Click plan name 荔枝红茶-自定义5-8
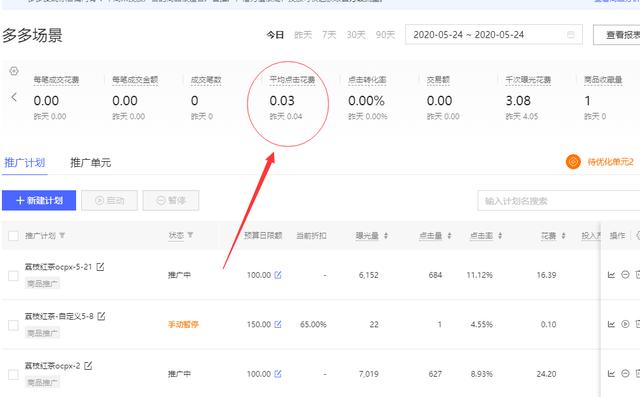The height and width of the screenshot is (397, 640). pyautogui.click(x=59, y=316)
